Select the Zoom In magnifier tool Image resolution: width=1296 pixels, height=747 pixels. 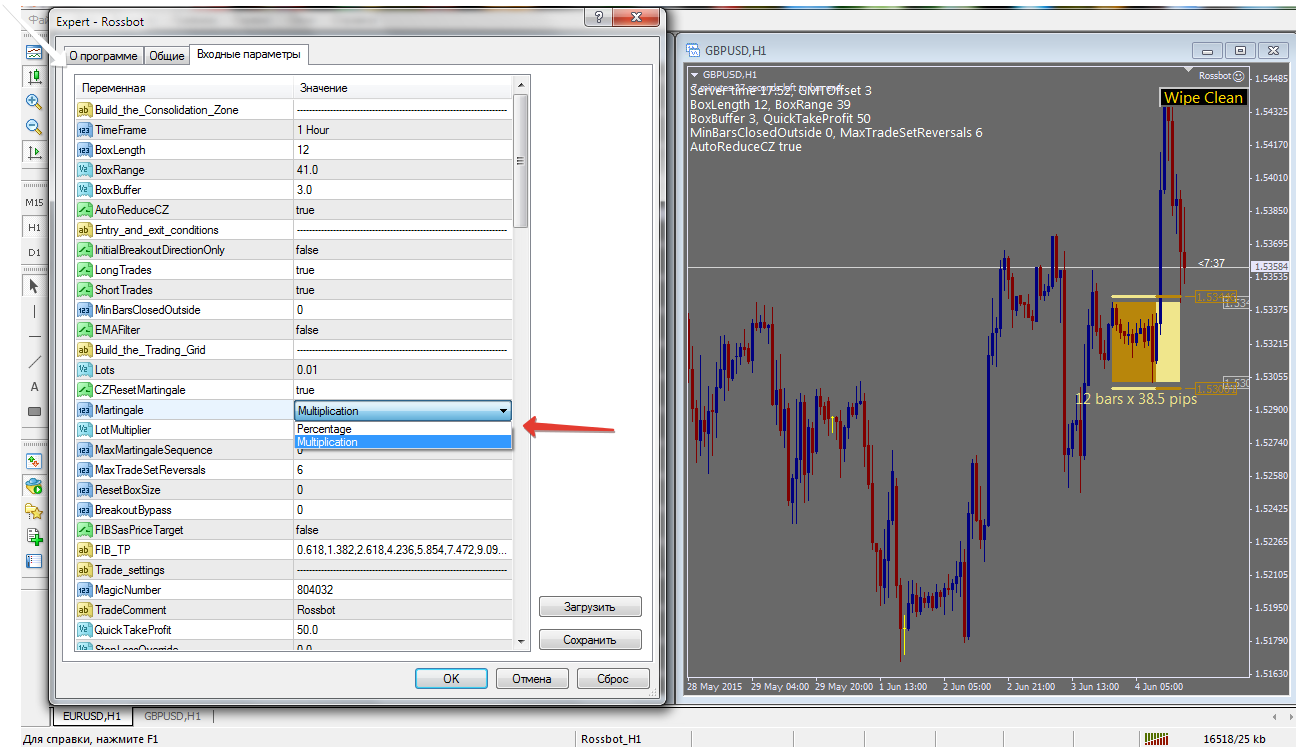[x=34, y=102]
